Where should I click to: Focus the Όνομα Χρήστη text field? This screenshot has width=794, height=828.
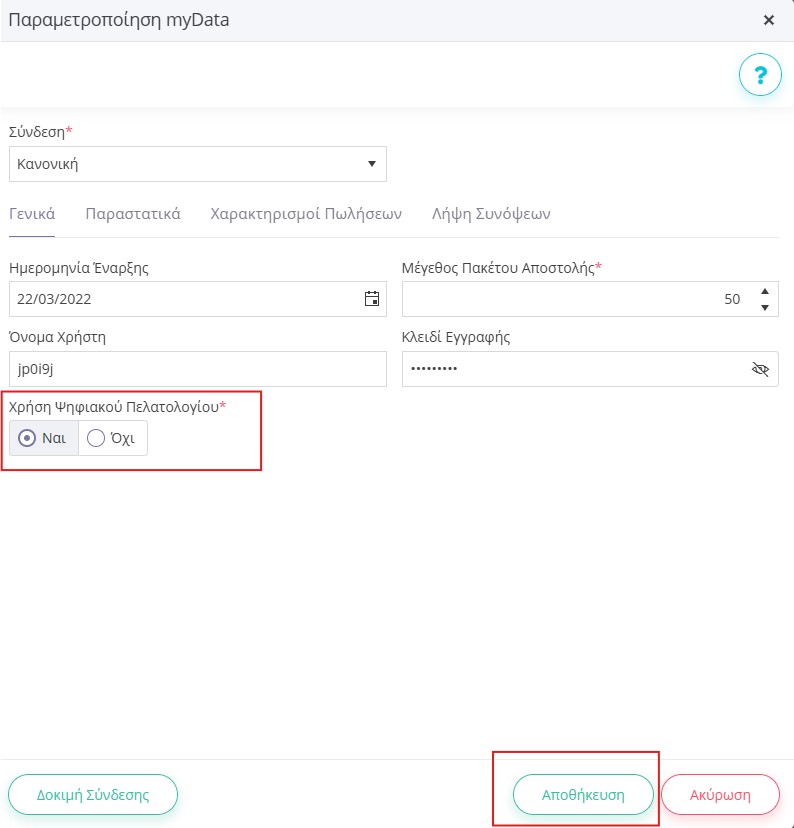[197, 369]
